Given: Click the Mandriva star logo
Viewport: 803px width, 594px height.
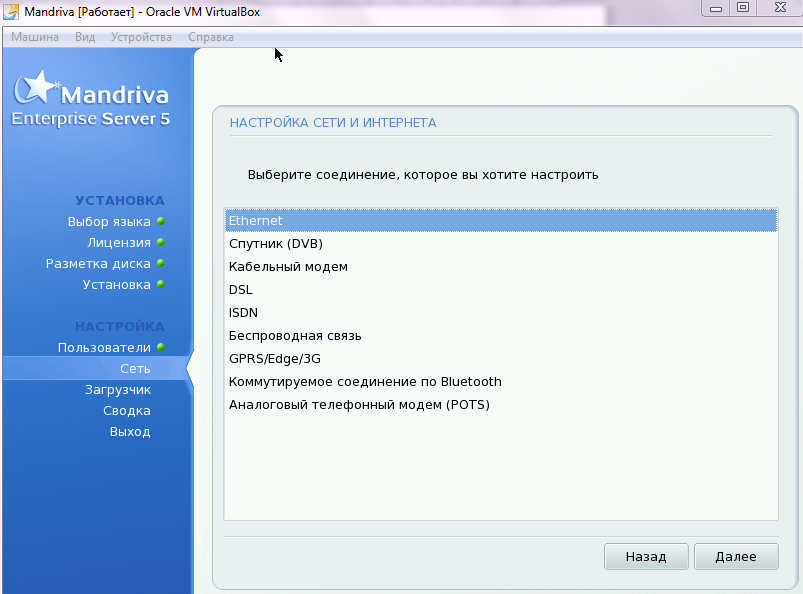Looking at the screenshot, I should [35, 87].
